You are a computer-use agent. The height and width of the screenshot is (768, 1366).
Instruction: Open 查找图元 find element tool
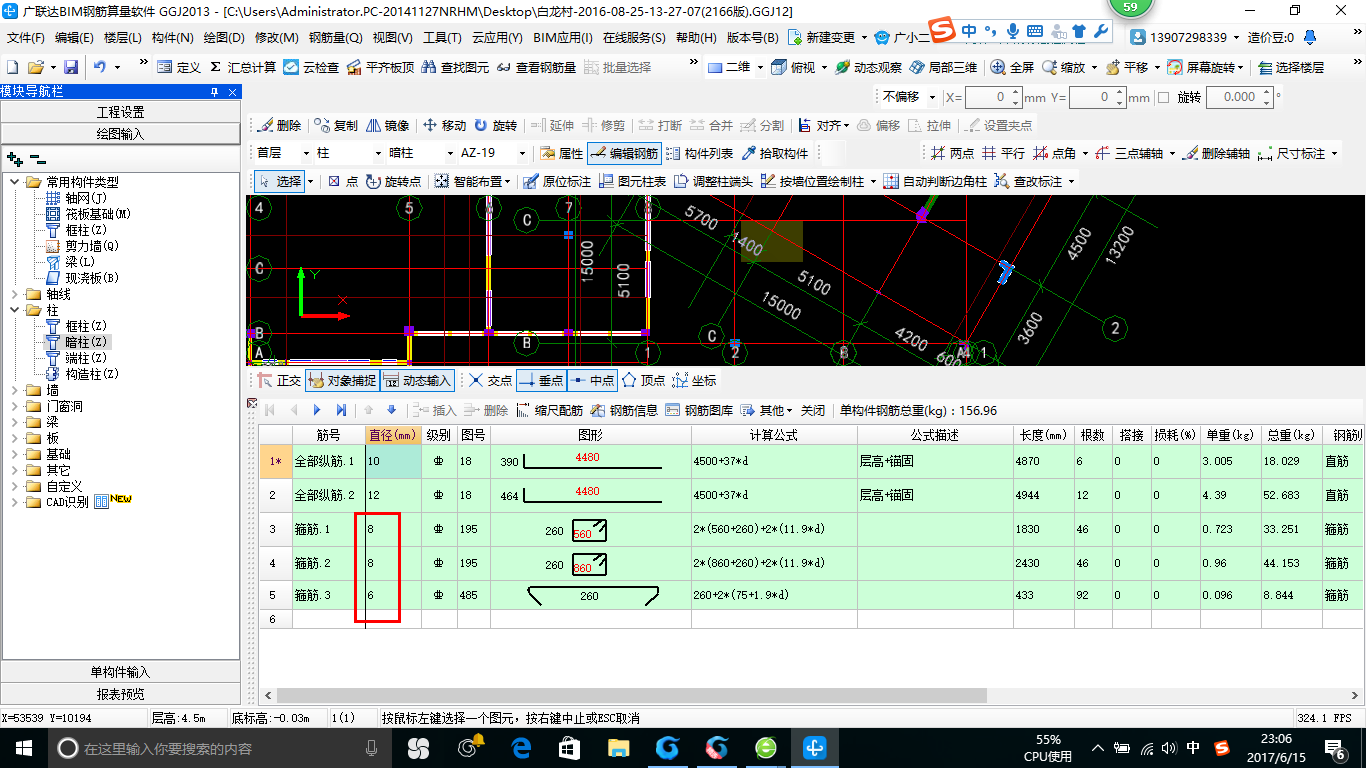[455, 67]
